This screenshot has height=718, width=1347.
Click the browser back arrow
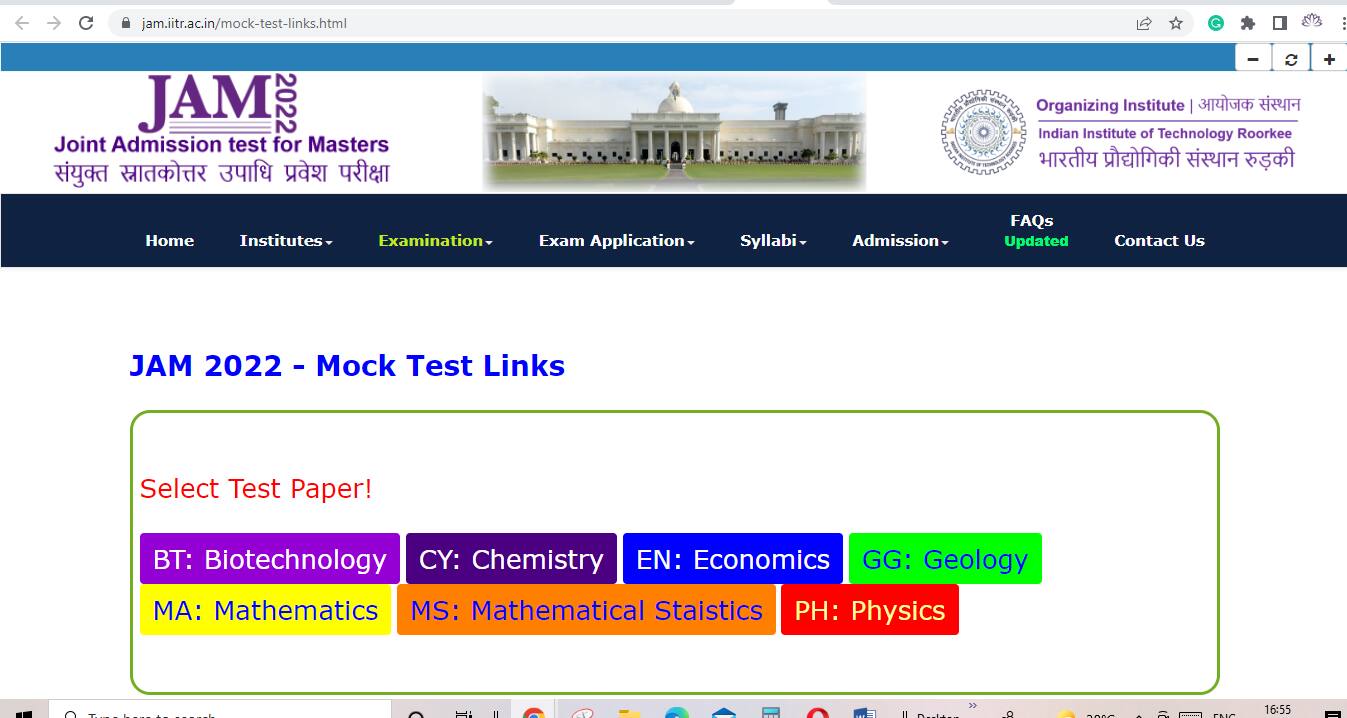(21, 22)
